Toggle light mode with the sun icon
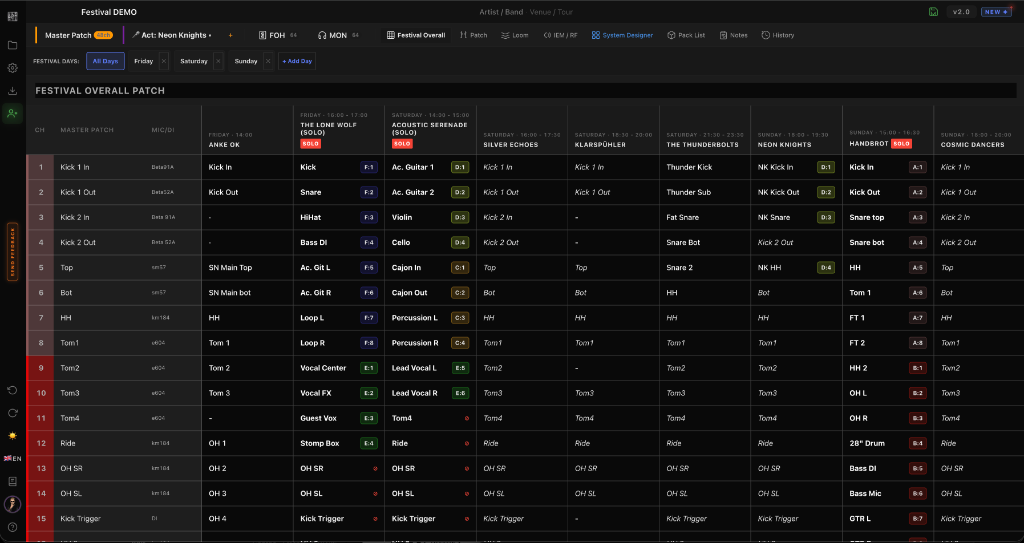Viewport: 1024px width, 543px height. [x=12, y=436]
